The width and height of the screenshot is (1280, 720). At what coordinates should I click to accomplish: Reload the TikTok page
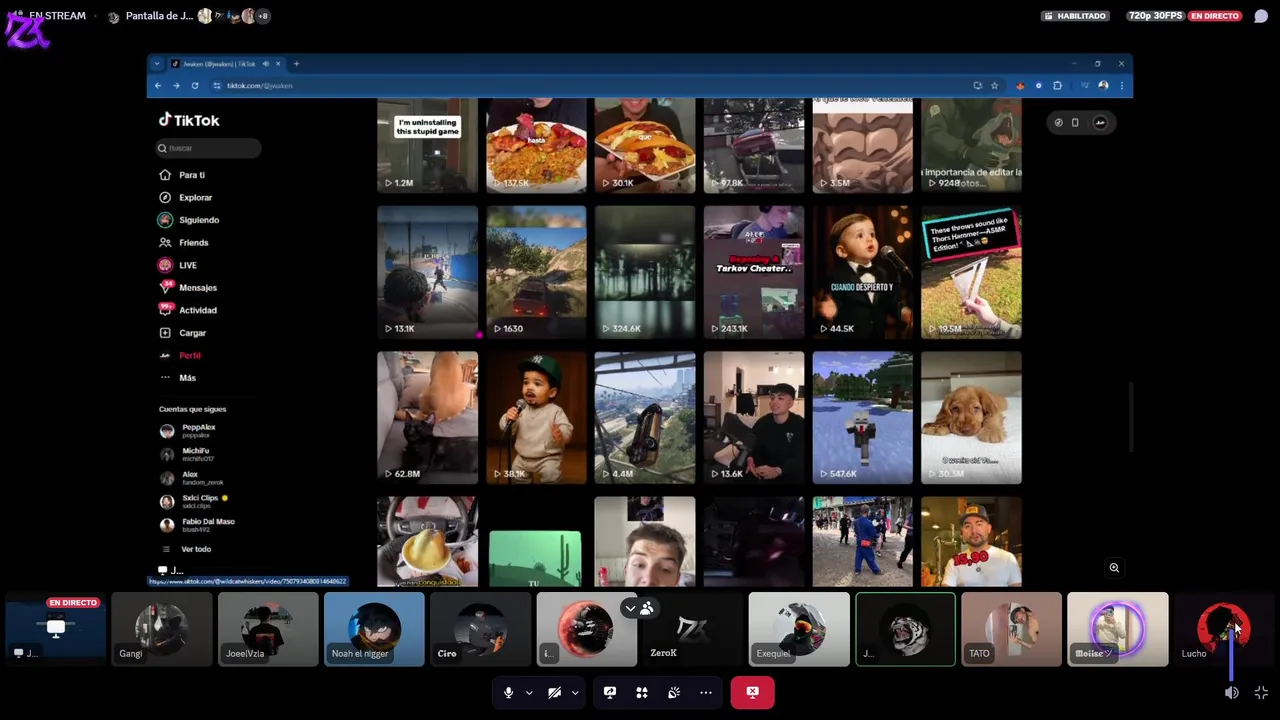click(x=195, y=86)
